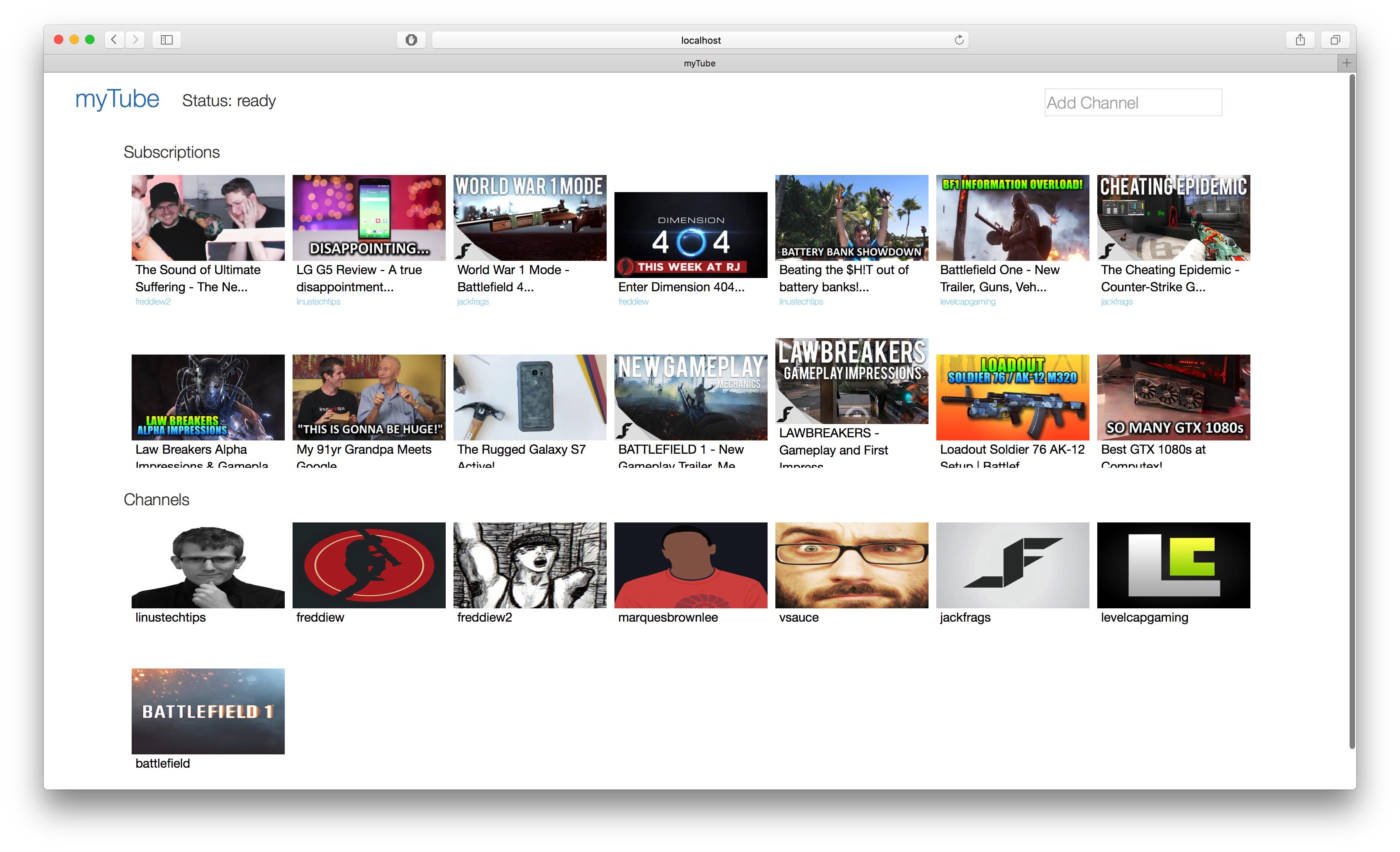Open a new tab with plus button
Screen dimensions: 1400x852
click(1346, 63)
